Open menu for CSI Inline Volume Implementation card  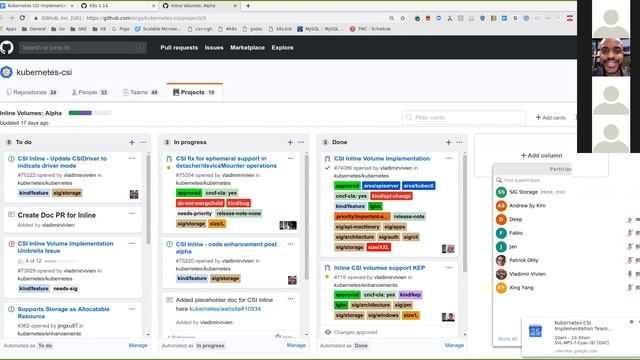(x=449, y=158)
